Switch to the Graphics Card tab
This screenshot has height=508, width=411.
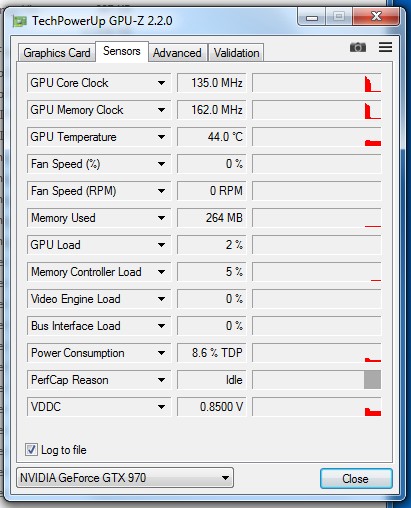tap(57, 53)
